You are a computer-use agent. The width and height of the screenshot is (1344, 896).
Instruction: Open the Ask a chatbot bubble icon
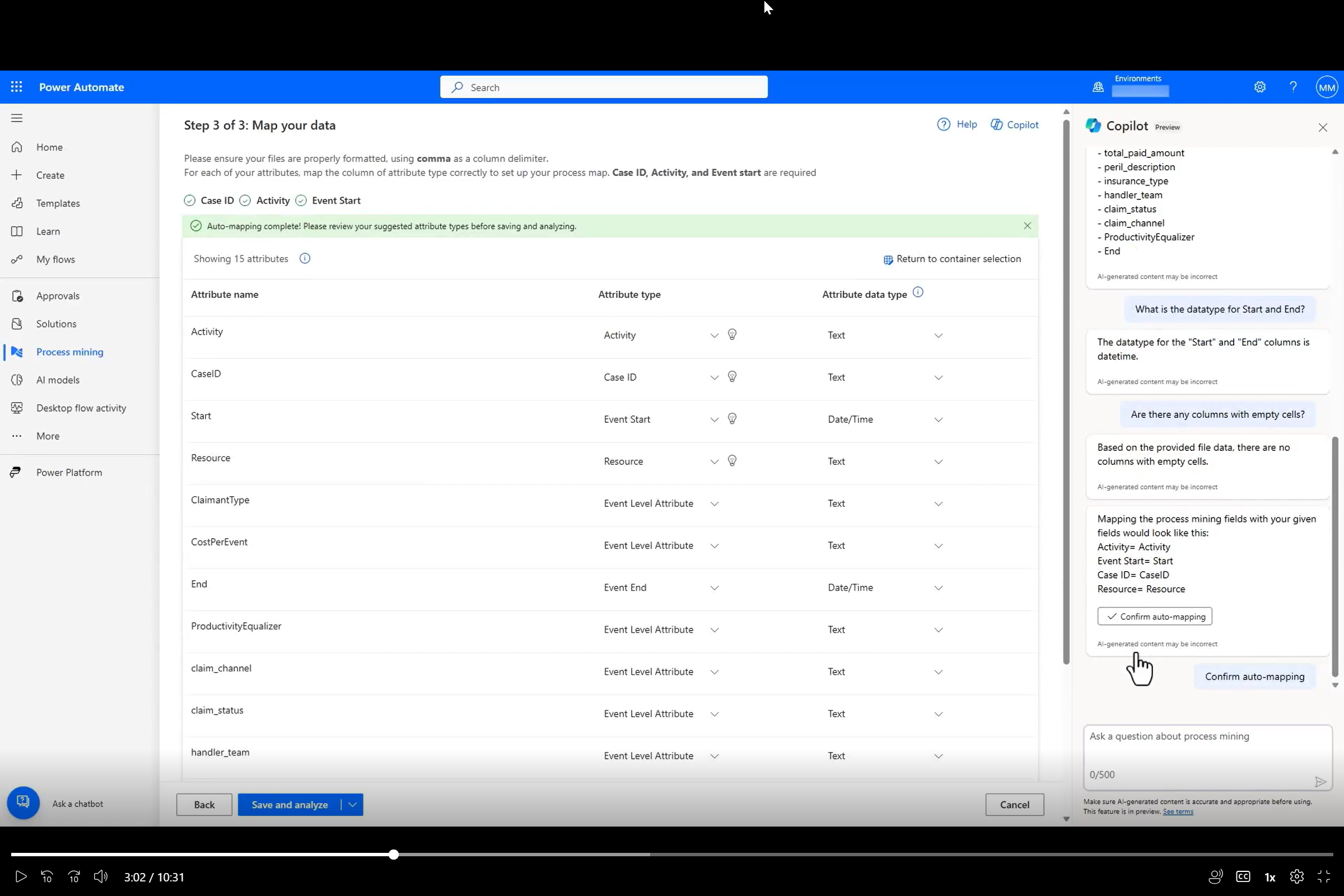[x=23, y=802]
